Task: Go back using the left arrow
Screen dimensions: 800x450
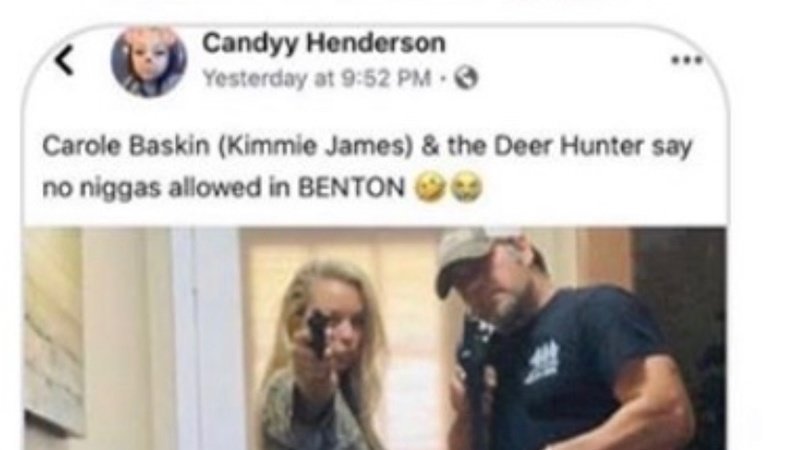Action: tap(64, 60)
